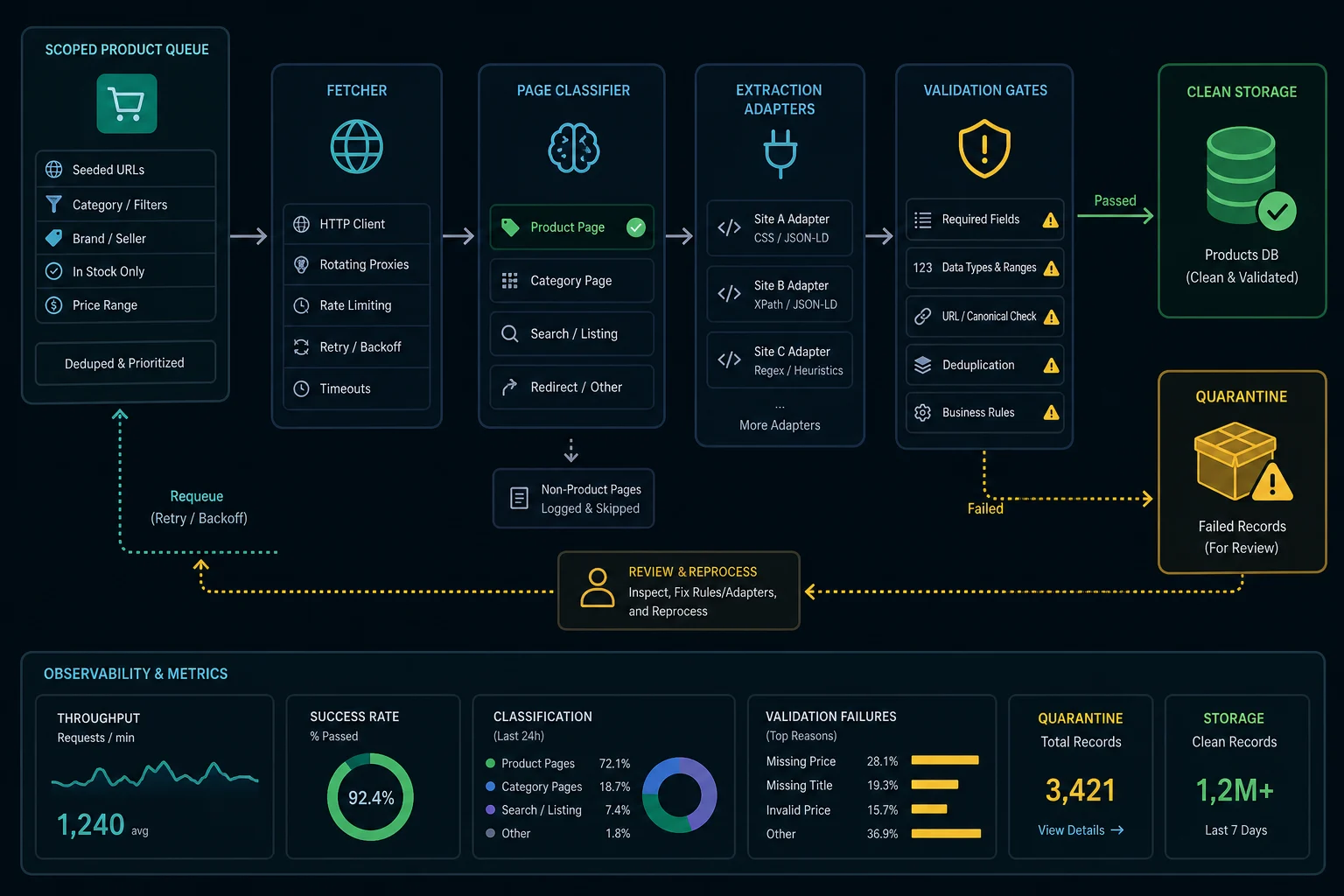1344x896 pixels.
Task: Click the Fetcher globe icon
Action: (x=356, y=147)
